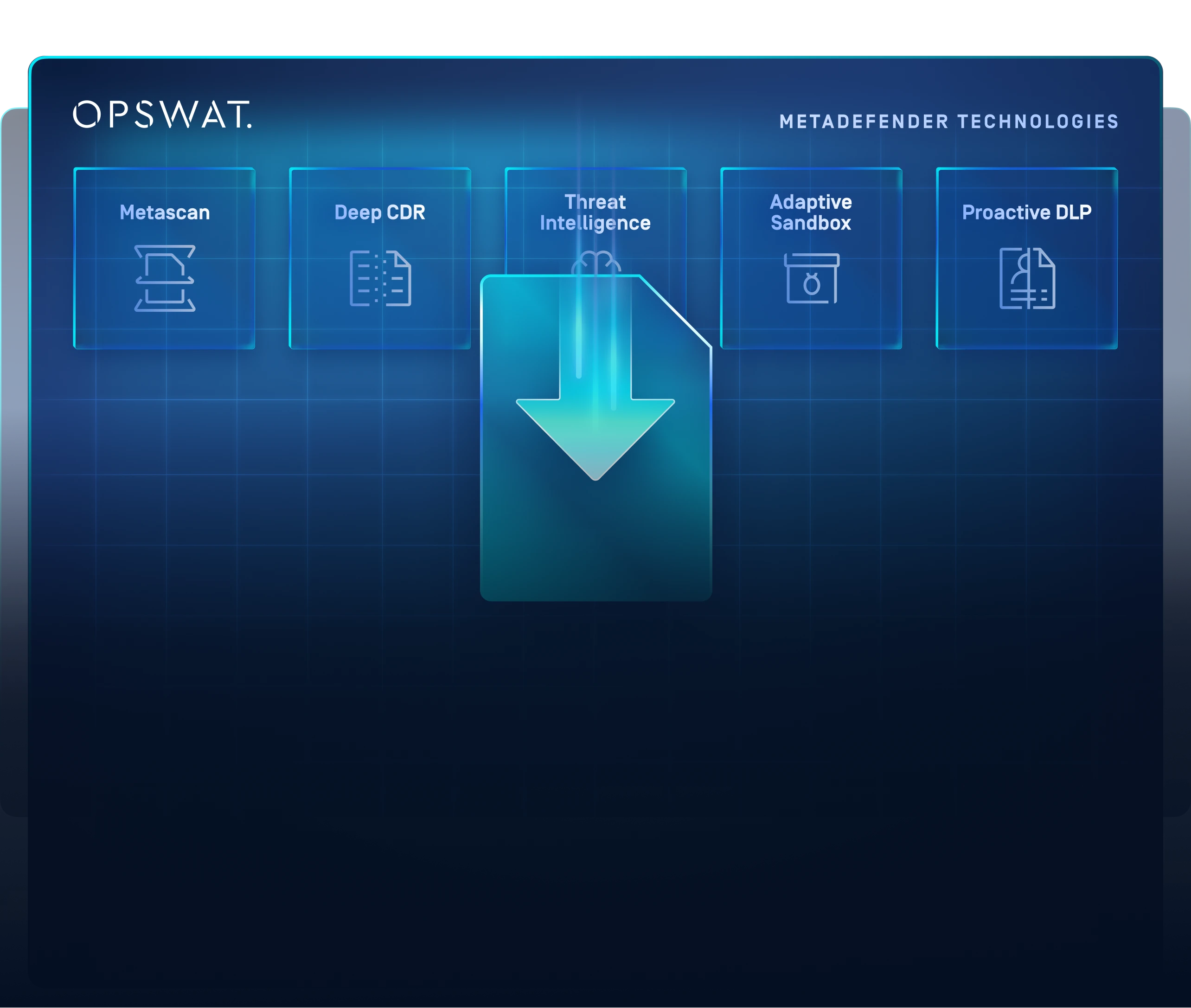This screenshot has height=1008, width=1191.
Task: Click the Proactive DLP document icon
Action: pyautogui.click(x=1027, y=278)
